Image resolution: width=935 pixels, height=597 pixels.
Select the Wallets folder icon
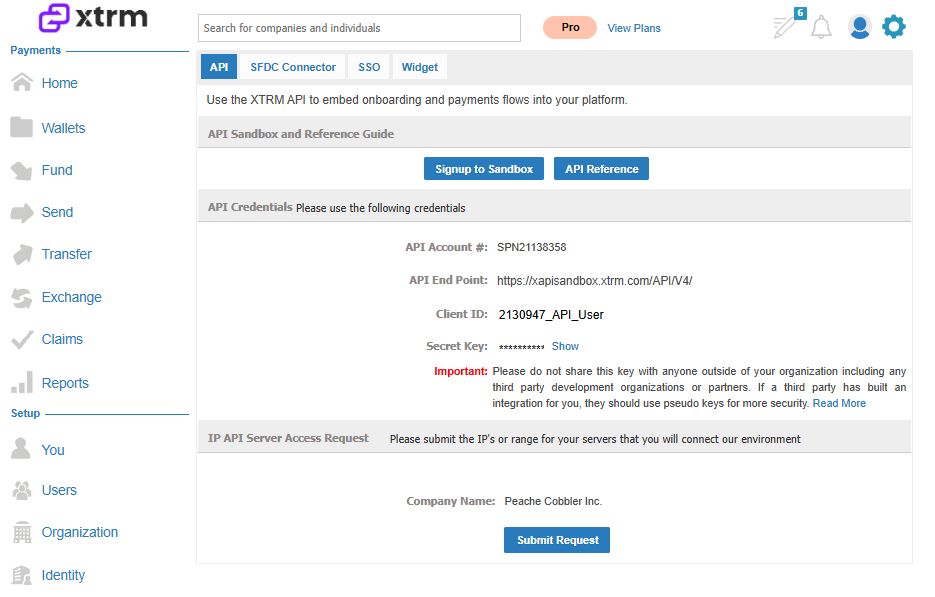click(21, 127)
